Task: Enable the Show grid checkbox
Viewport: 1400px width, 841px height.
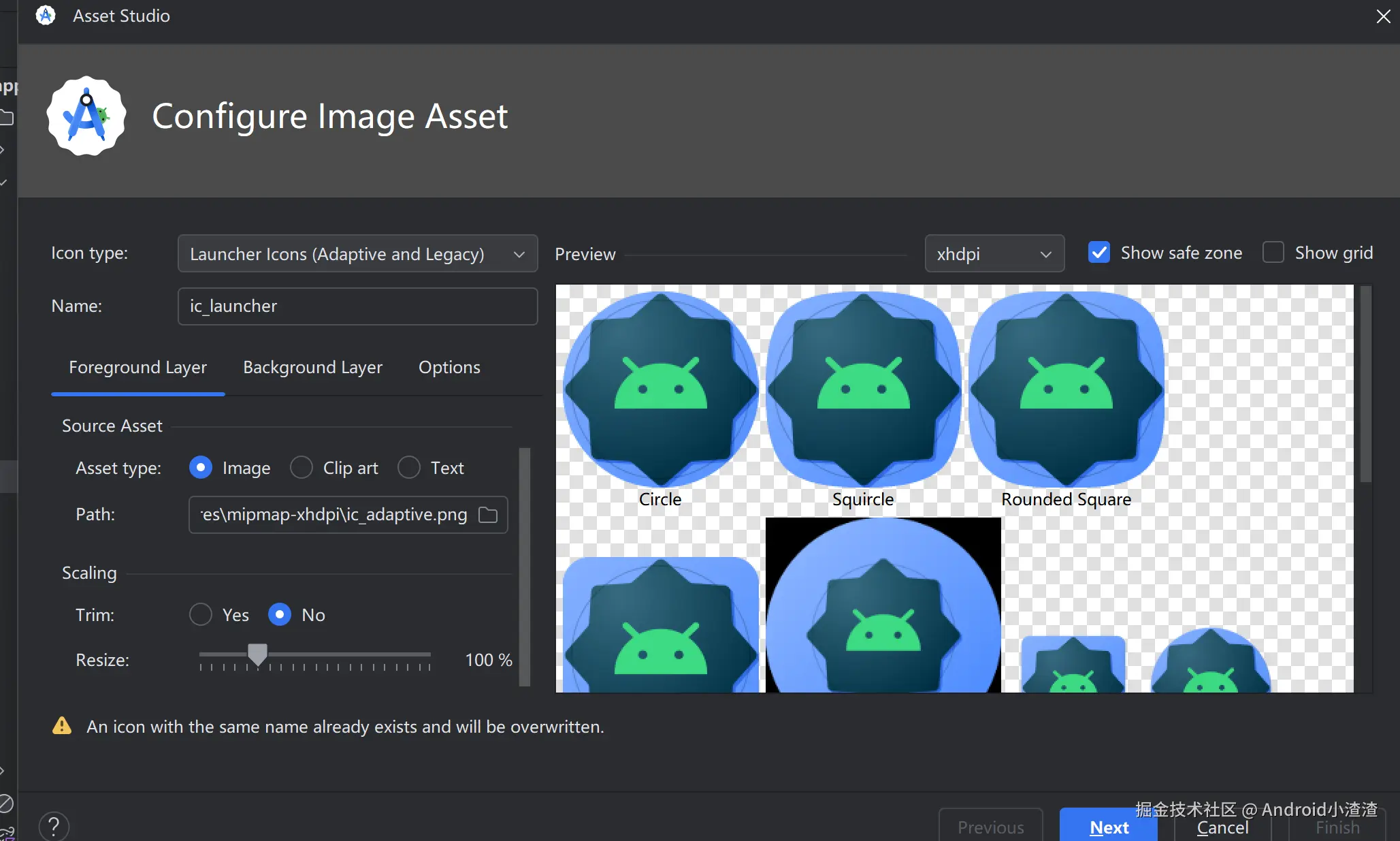Action: [x=1273, y=253]
